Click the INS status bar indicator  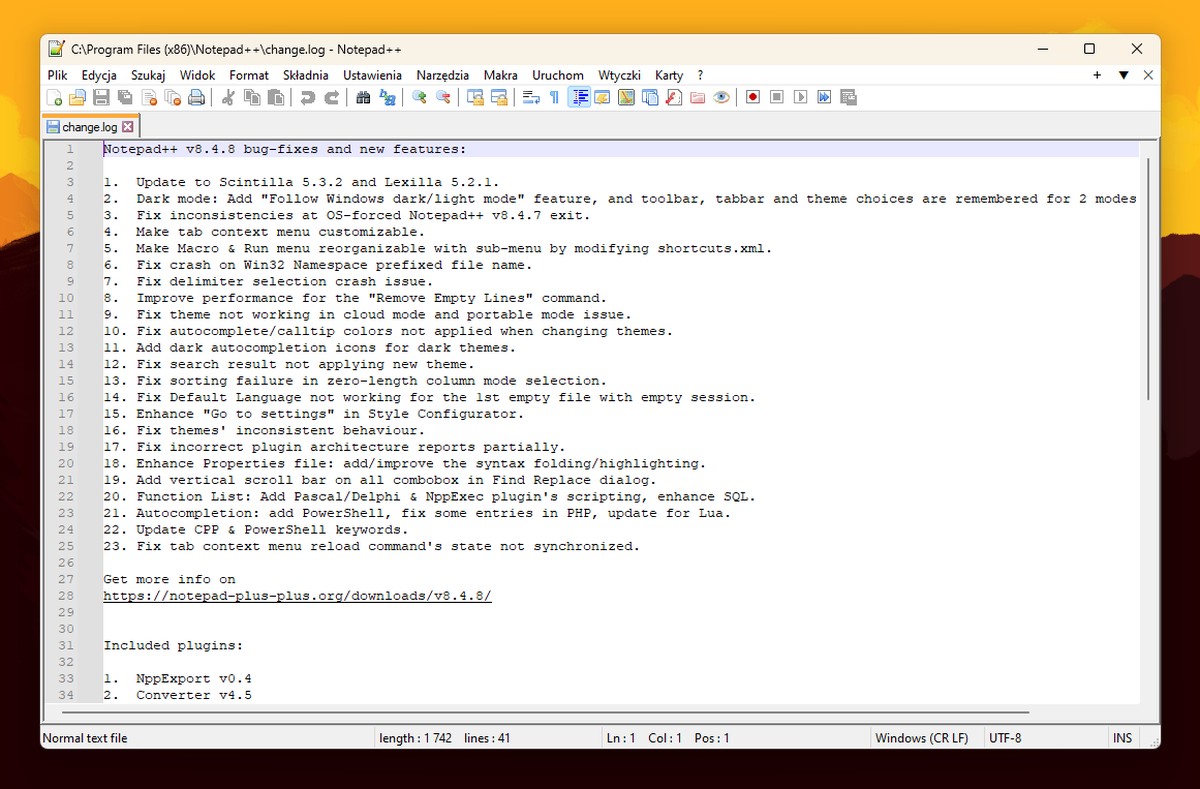pos(1122,738)
